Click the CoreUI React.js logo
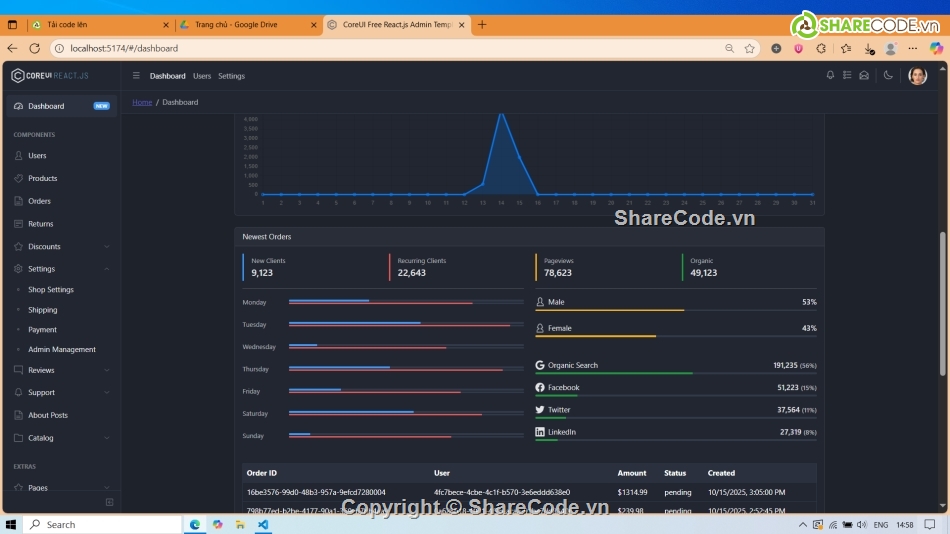 pos(50,76)
